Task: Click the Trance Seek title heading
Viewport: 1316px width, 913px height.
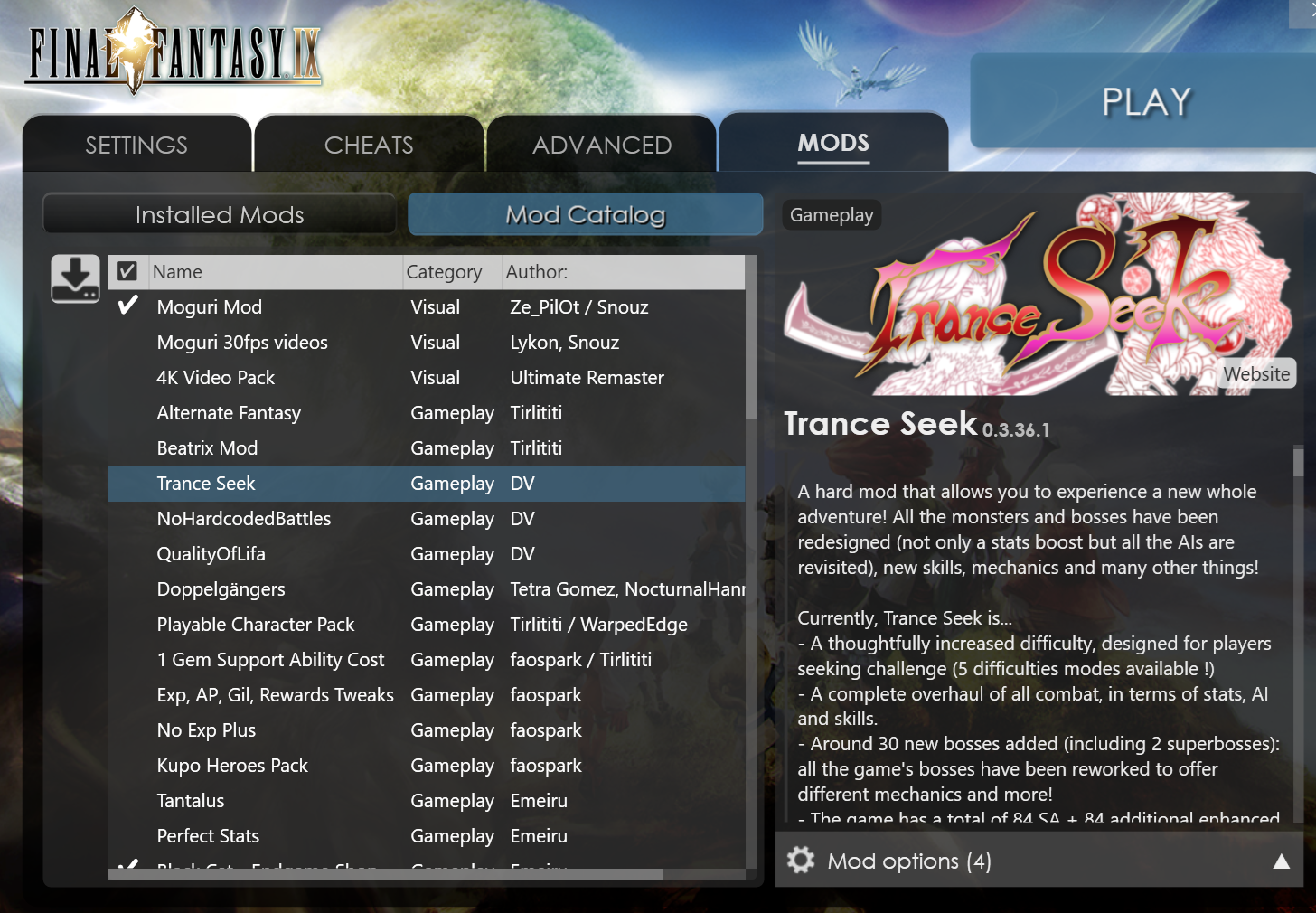Action: [880, 423]
